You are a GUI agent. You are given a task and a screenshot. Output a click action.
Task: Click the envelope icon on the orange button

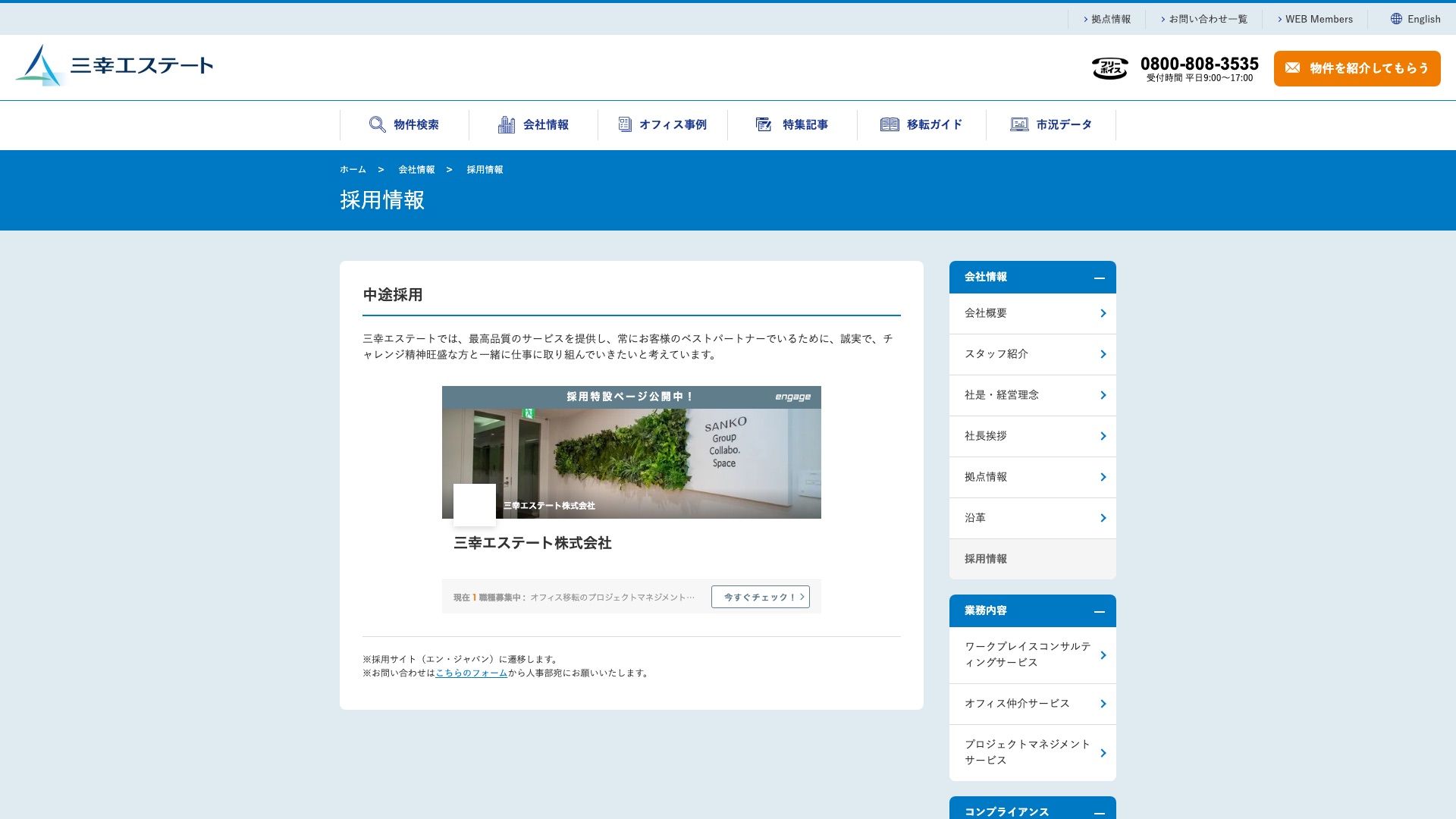point(1293,68)
